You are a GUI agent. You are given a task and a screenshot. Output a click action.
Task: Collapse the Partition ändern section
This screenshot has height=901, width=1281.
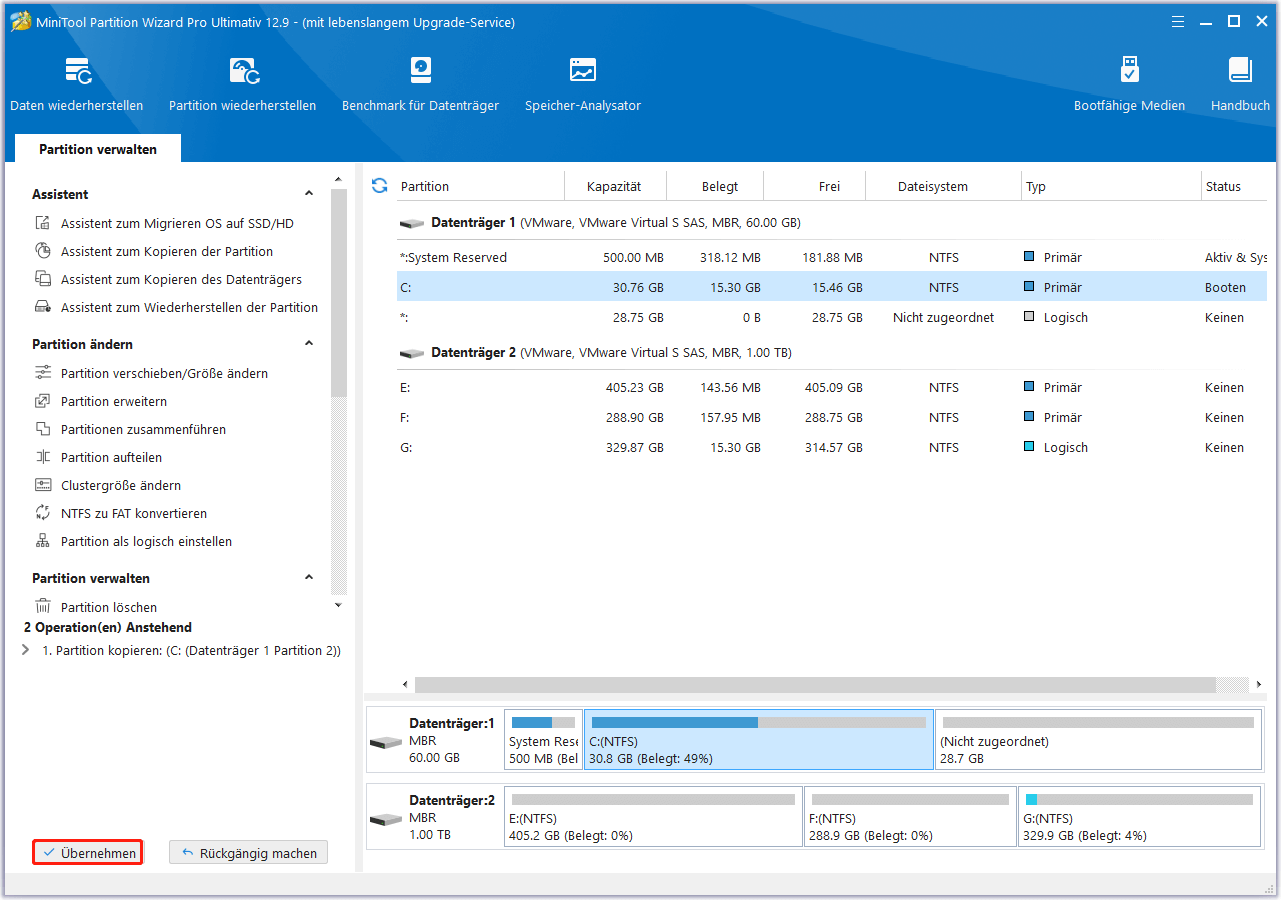click(309, 344)
